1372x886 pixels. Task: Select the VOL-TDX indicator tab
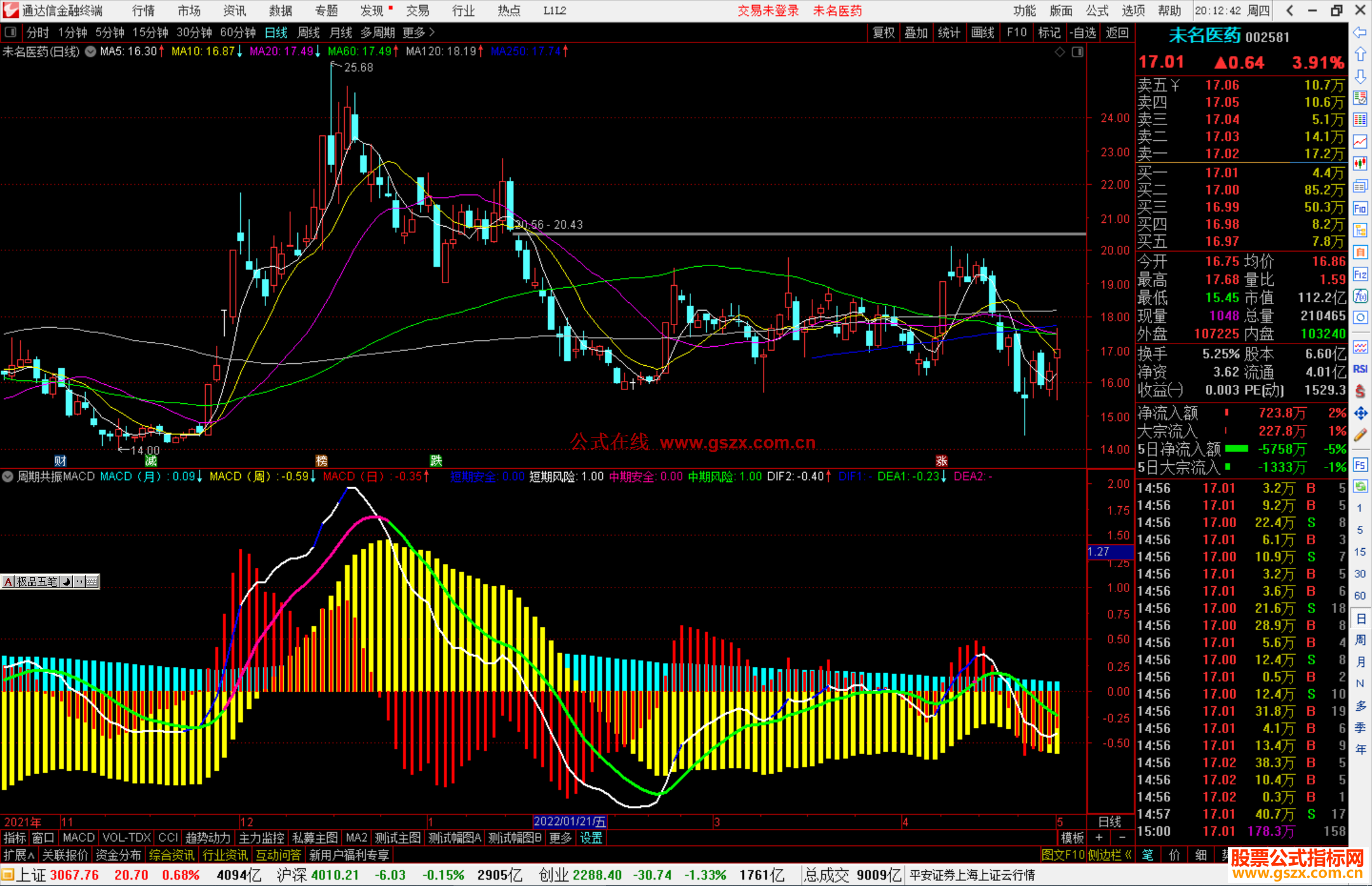click(x=126, y=838)
